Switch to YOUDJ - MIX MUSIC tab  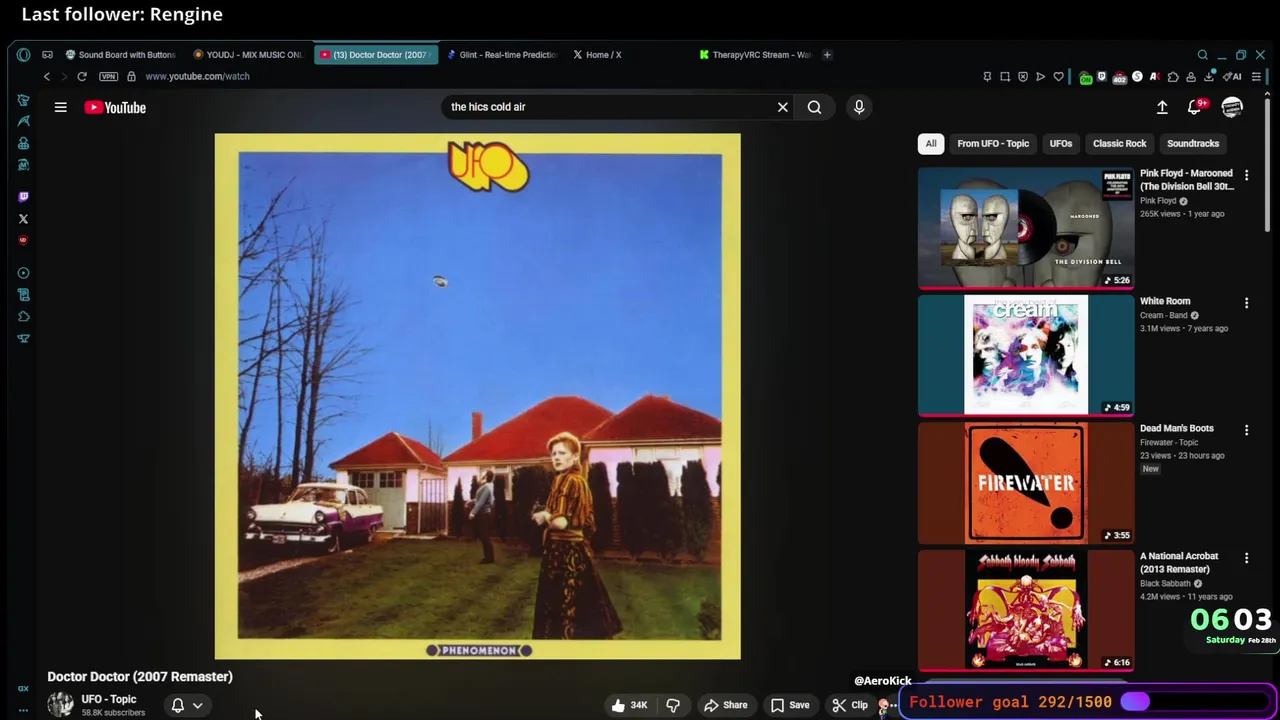248,55
